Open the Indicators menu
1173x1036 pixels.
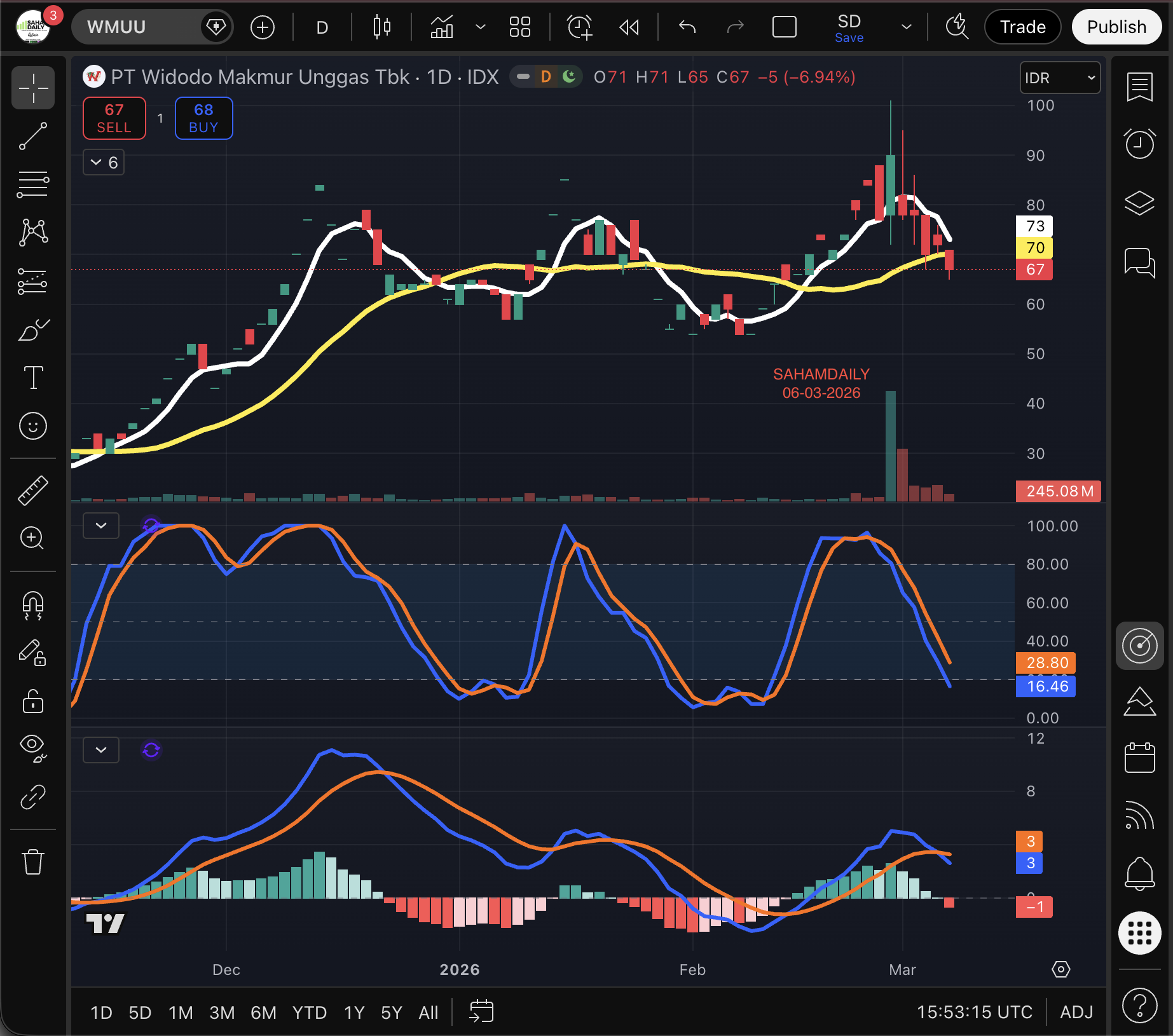tap(442, 27)
